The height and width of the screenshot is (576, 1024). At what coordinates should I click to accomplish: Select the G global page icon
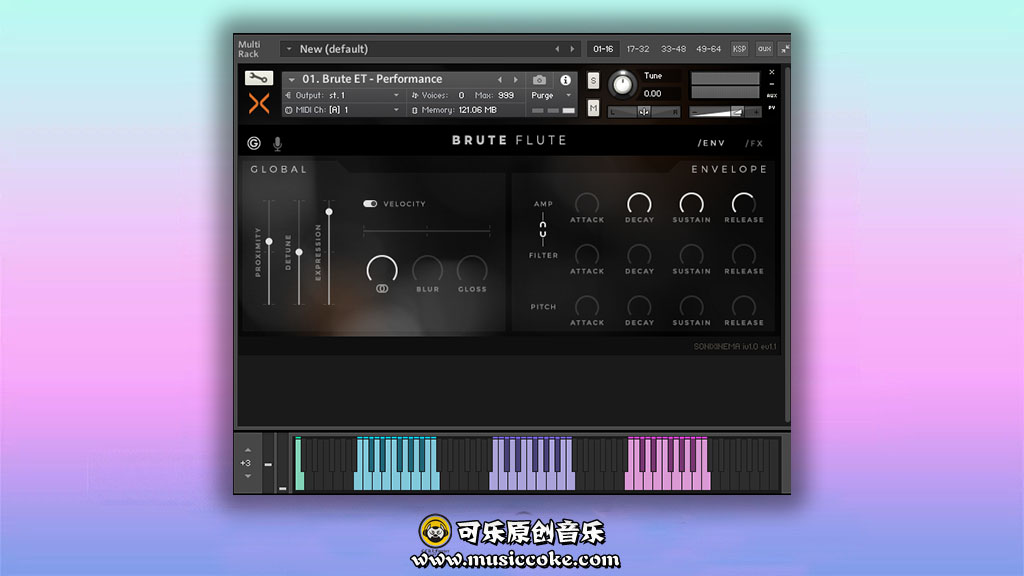pyautogui.click(x=254, y=143)
